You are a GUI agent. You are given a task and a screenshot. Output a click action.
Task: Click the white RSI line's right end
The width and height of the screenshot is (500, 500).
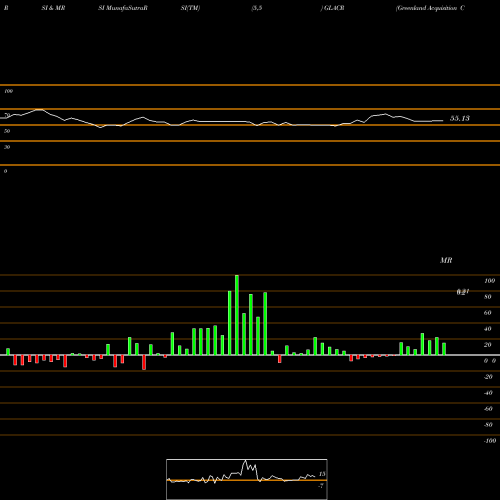(443, 121)
